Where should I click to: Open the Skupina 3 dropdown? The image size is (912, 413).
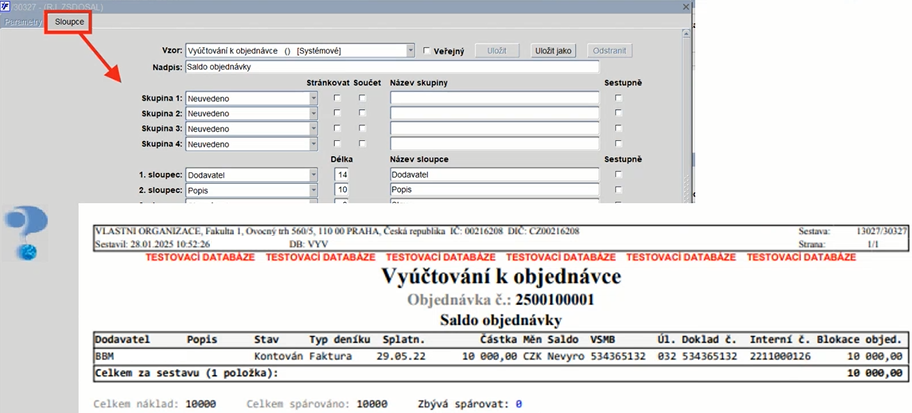coord(314,129)
